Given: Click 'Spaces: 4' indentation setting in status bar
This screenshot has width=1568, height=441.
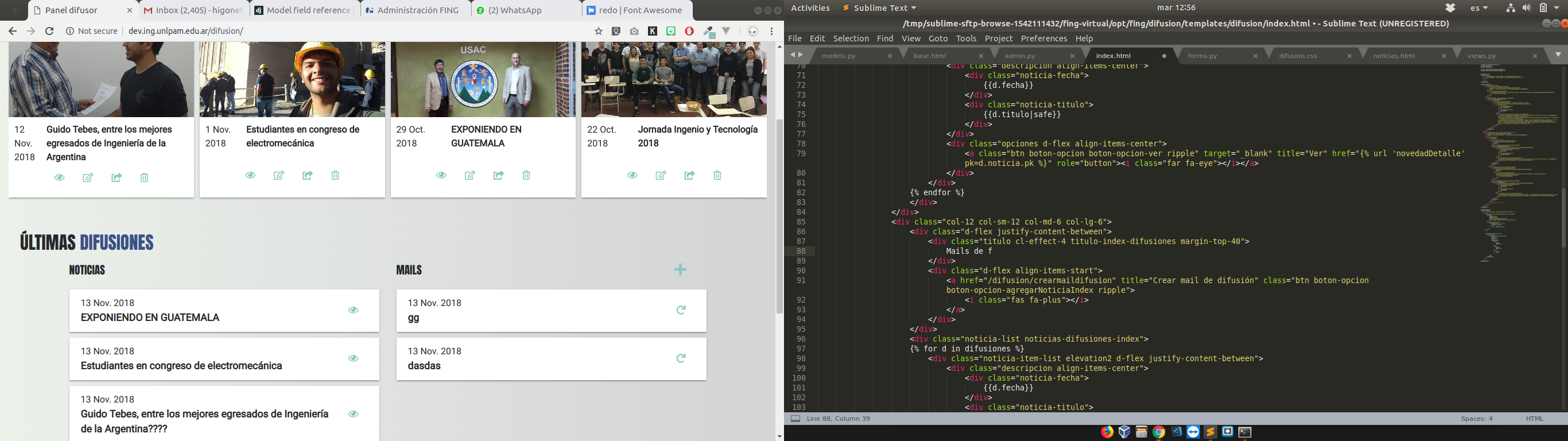Looking at the screenshot, I should click(1477, 419).
